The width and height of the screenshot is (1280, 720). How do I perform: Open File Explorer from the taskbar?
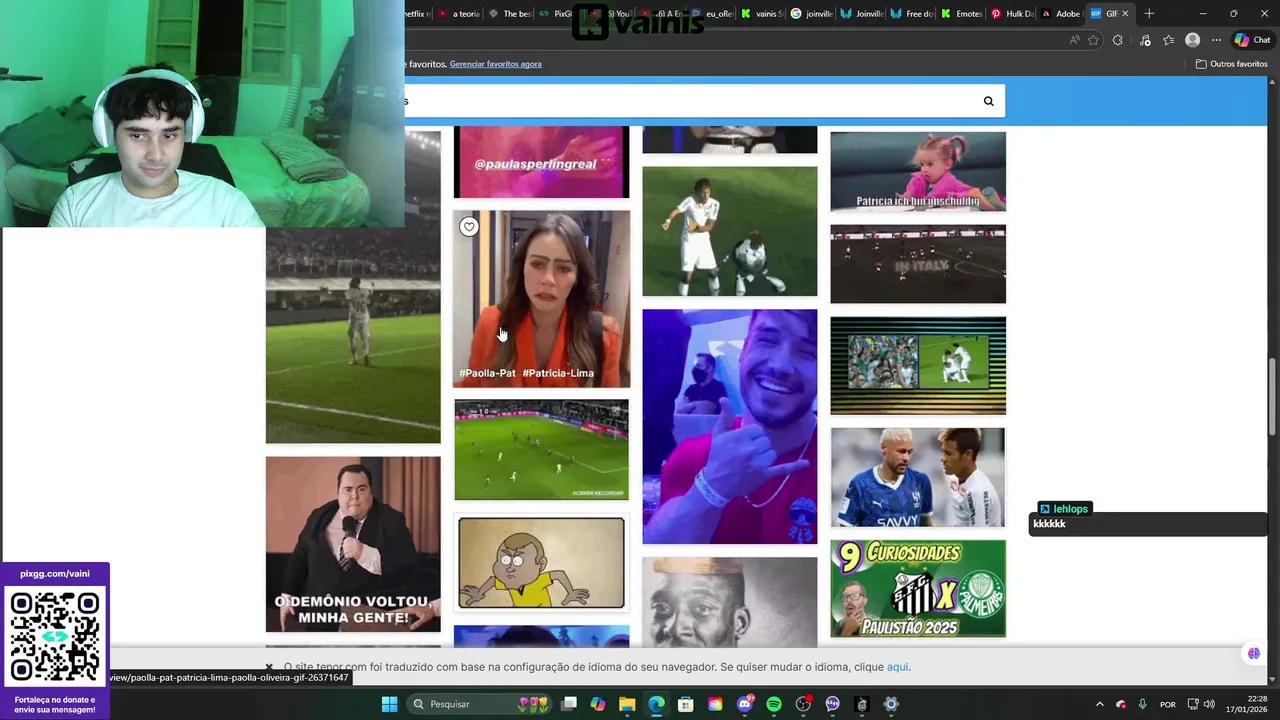pos(627,704)
